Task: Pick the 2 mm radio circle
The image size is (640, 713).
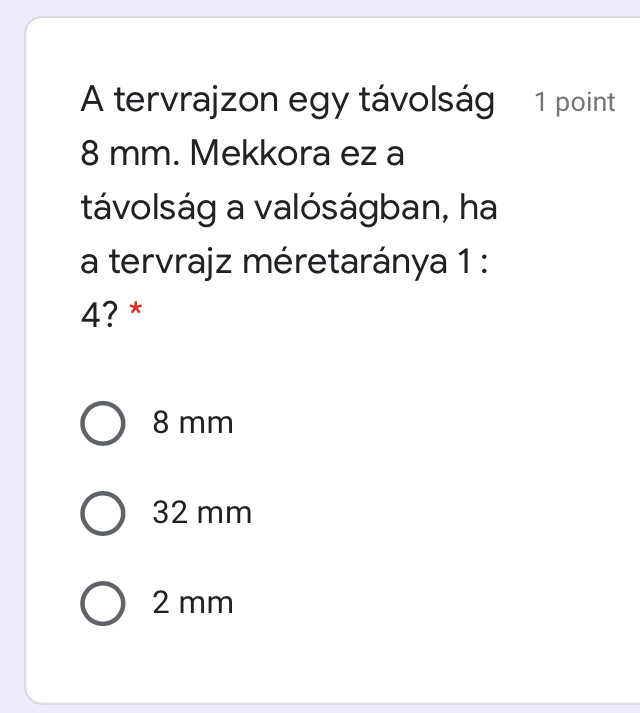Action: tap(103, 604)
